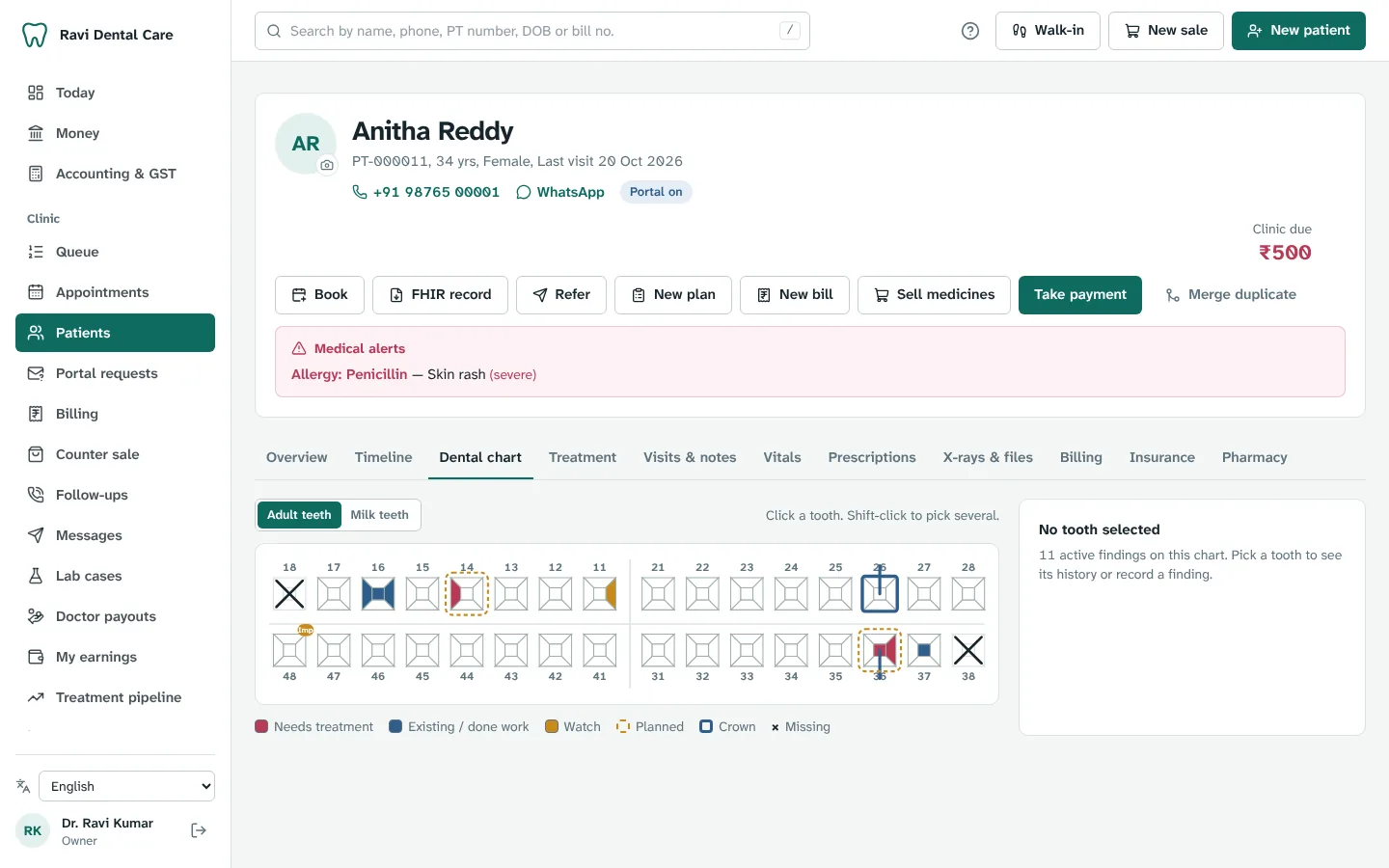Viewport: 1389px width, 868px height.
Task: Go to Money section
Action: click(x=115, y=133)
